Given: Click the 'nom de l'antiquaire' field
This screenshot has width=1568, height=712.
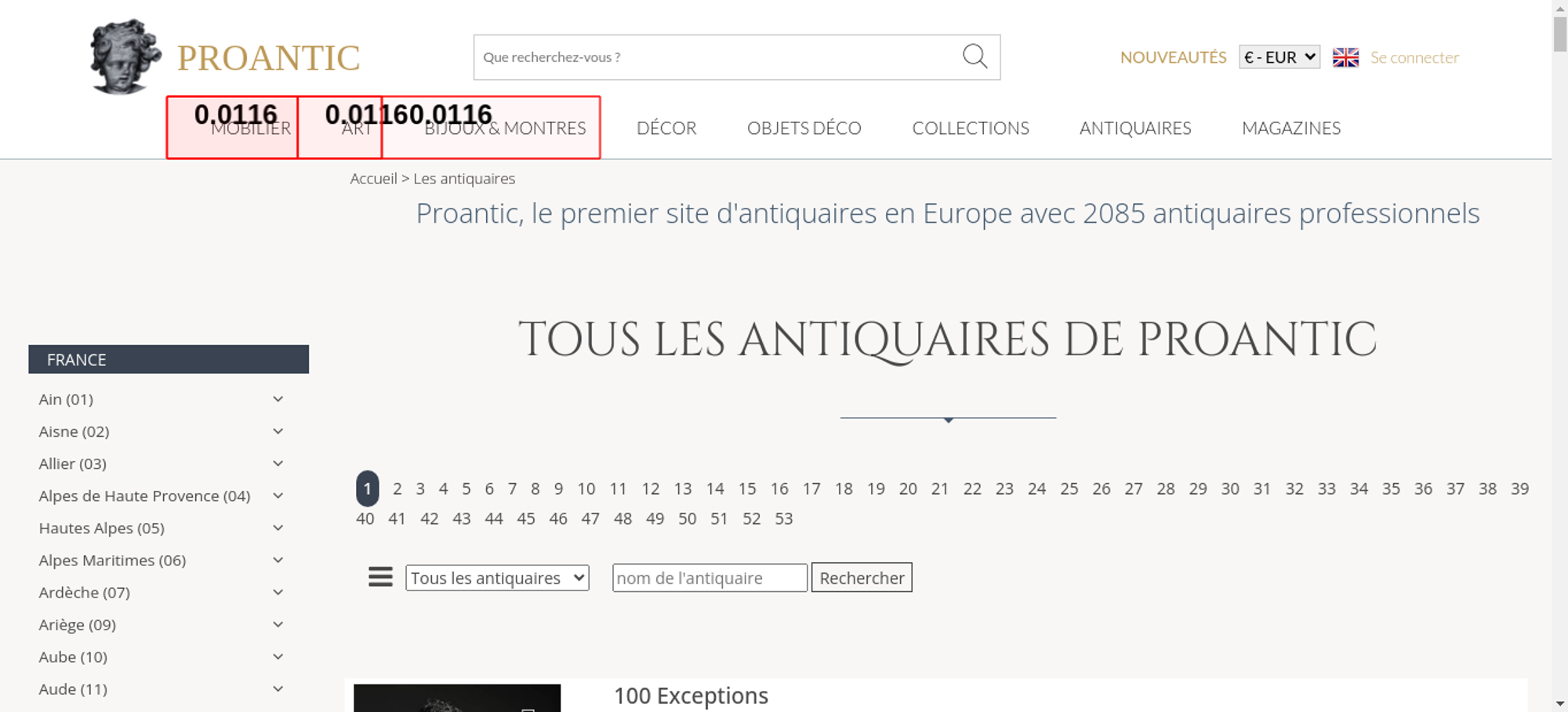Looking at the screenshot, I should click(x=709, y=578).
